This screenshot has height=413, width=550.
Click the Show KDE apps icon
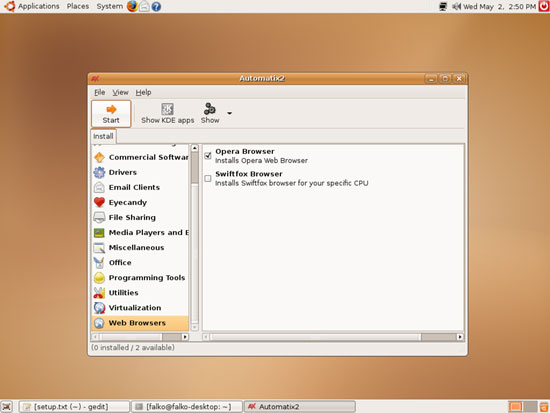(167, 109)
